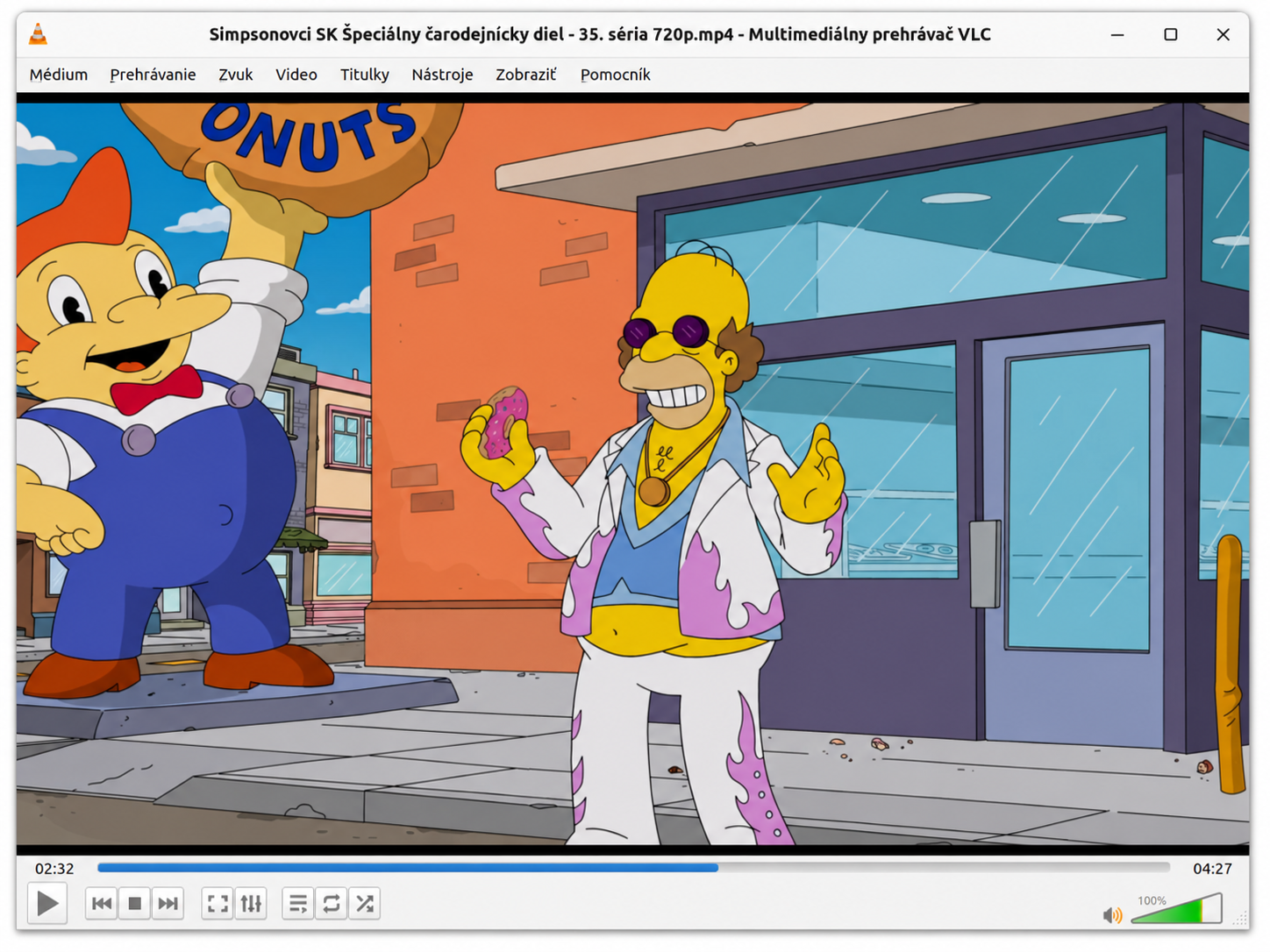This screenshot has height=952, width=1270.
Task: Open the Titulky menu
Action: (x=365, y=75)
